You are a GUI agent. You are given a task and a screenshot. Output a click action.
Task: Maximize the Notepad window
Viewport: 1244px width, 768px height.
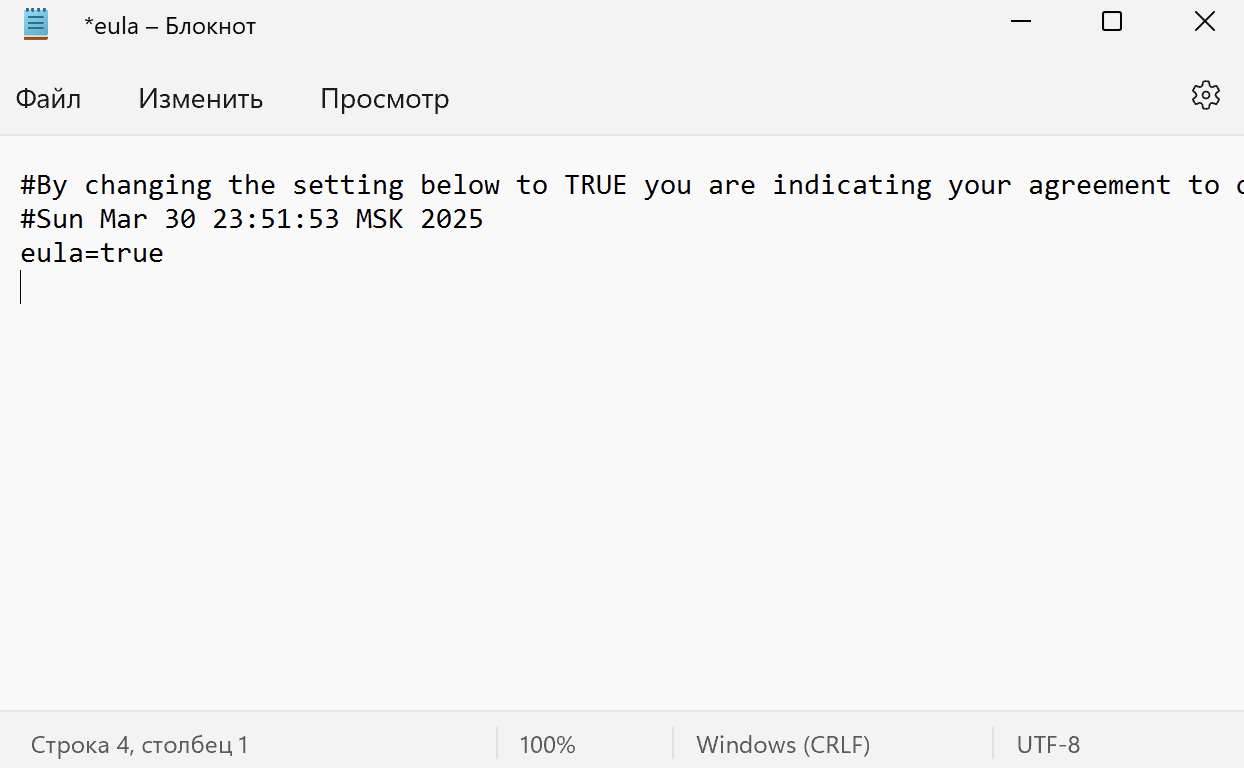point(1112,21)
